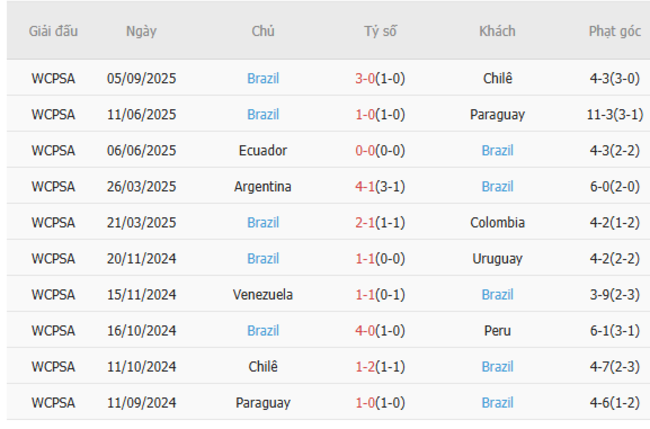
Task: Click the Paraguay home team on 11/09/2024
Action: 263,402
